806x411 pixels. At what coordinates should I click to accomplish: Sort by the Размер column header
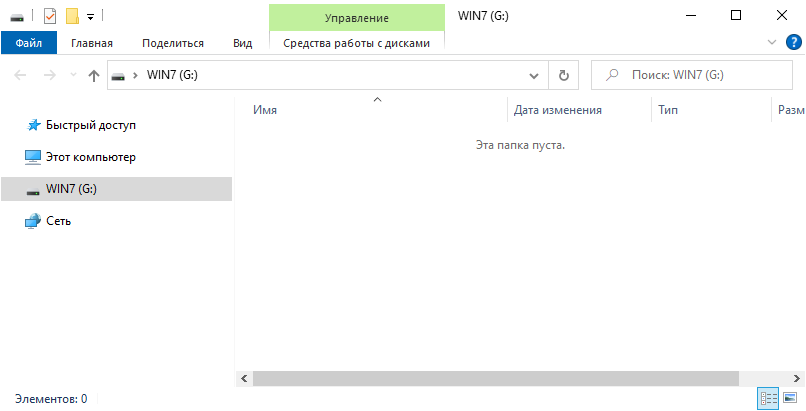coord(789,109)
